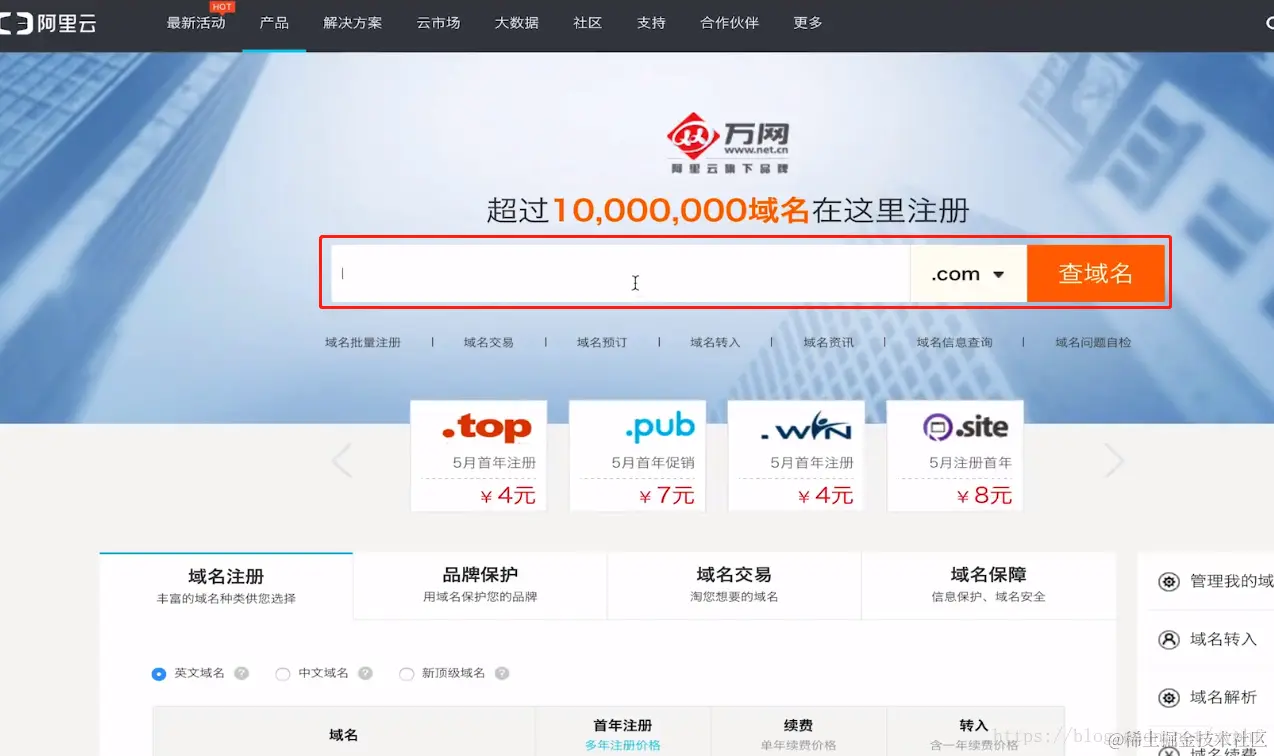Image resolution: width=1274 pixels, height=756 pixels.
Task: Click the 续费 column header
Action: point(798,726)
